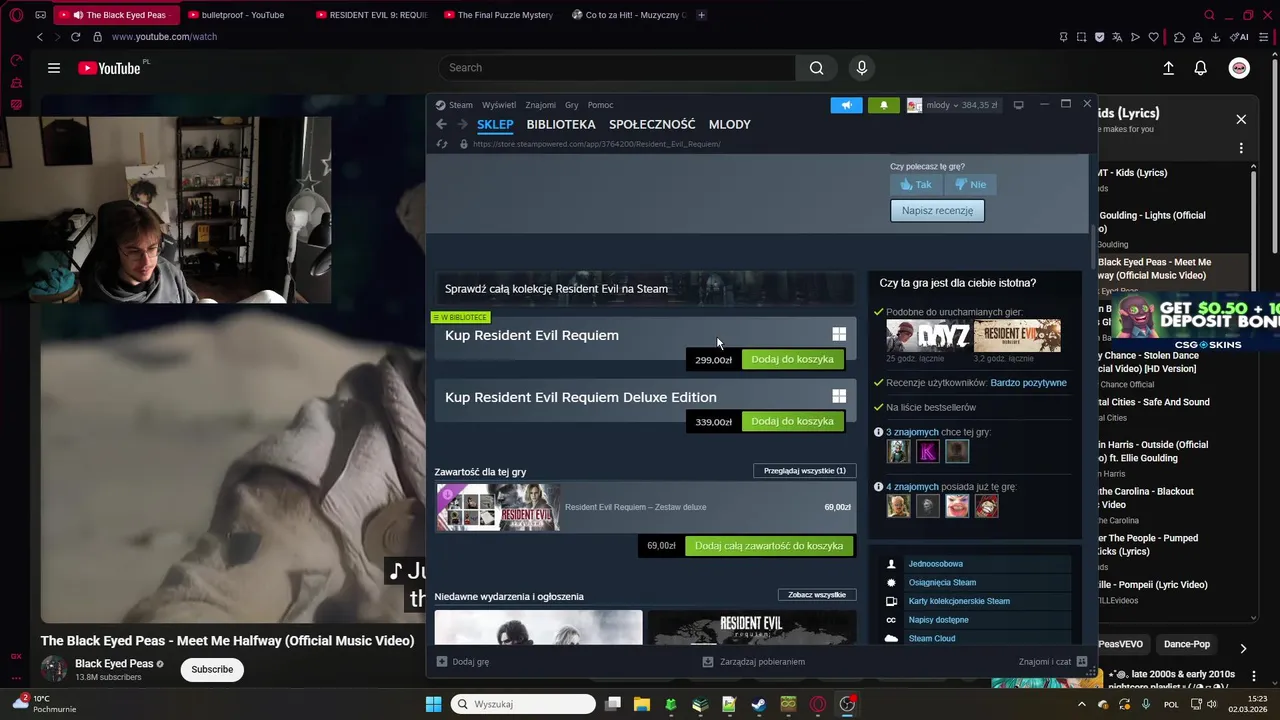Open Znajomi menu in Steam
This screenshot has width=1280, height=720.
541,105
